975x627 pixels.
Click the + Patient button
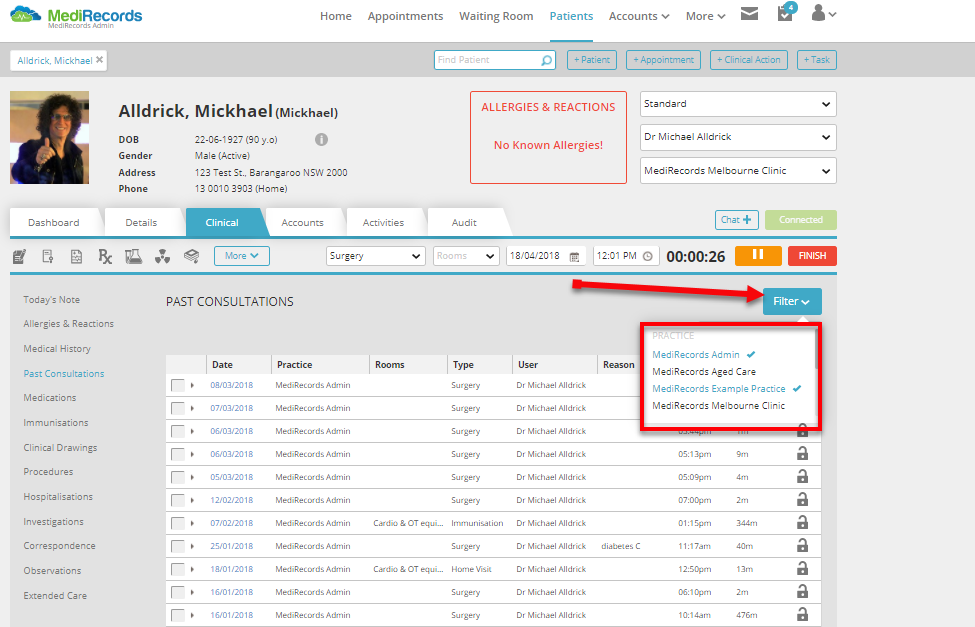click(x=592, y=60)
